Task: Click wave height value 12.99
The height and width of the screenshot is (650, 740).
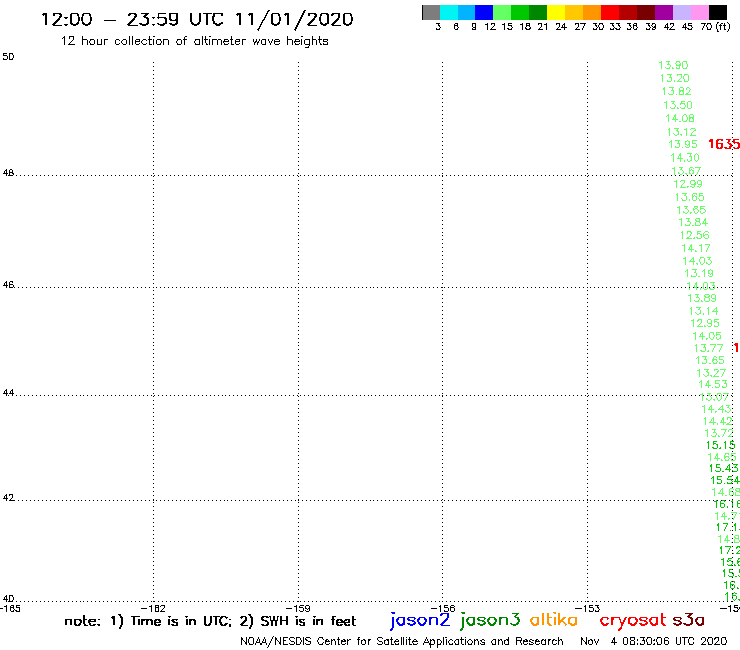Action: (688, 184)
